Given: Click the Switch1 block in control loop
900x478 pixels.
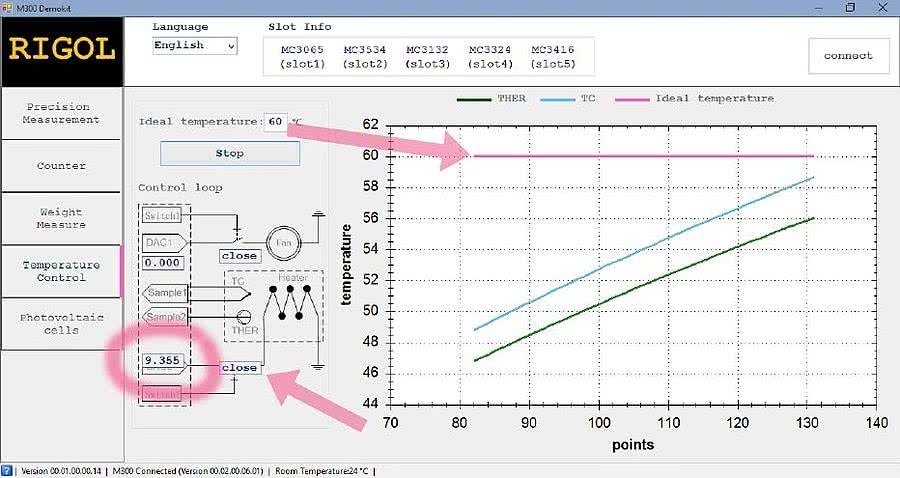Looking at the screenshot, I should pos(162,215).
